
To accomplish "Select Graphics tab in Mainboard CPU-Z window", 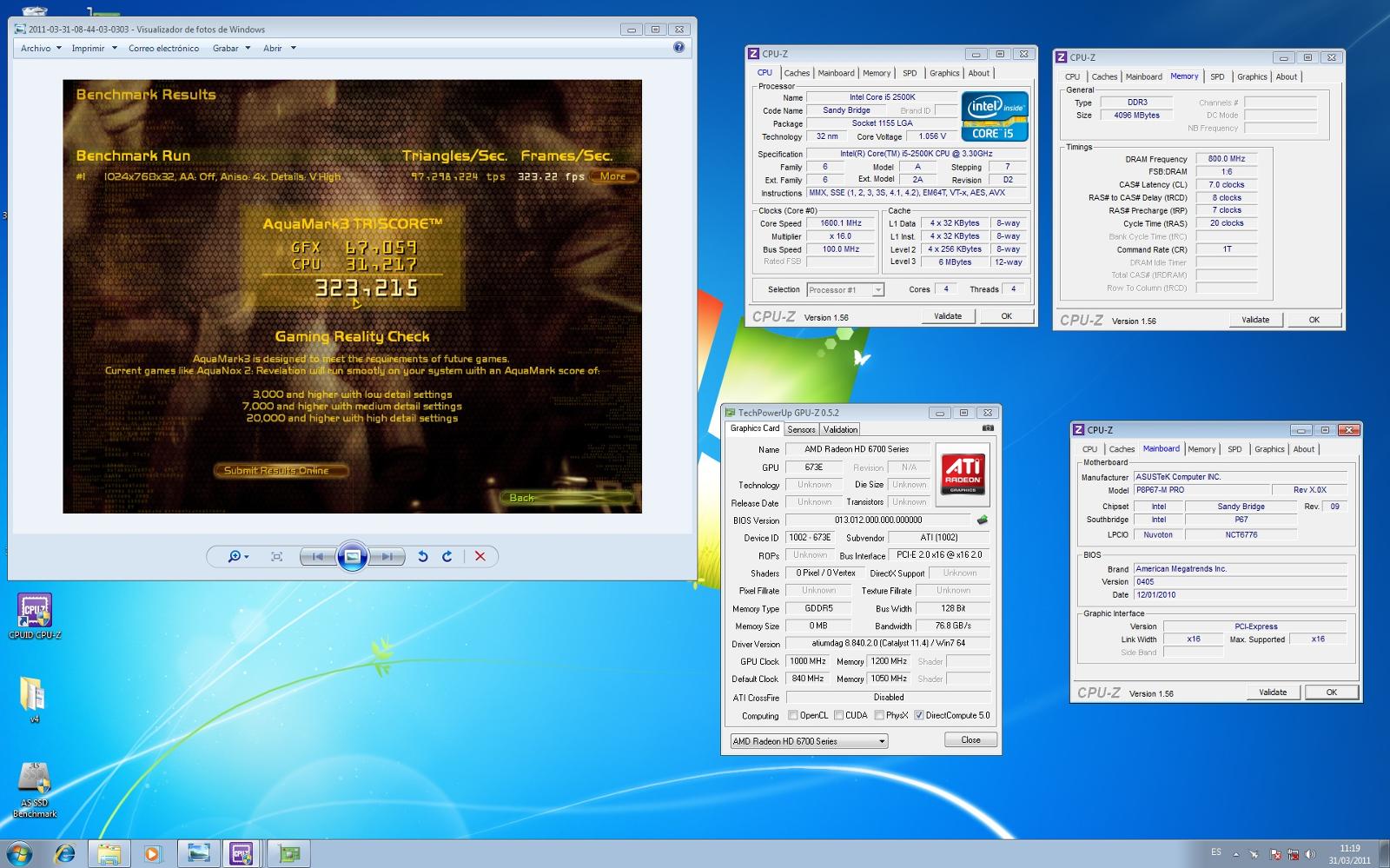I will [x=1269, y=449].
